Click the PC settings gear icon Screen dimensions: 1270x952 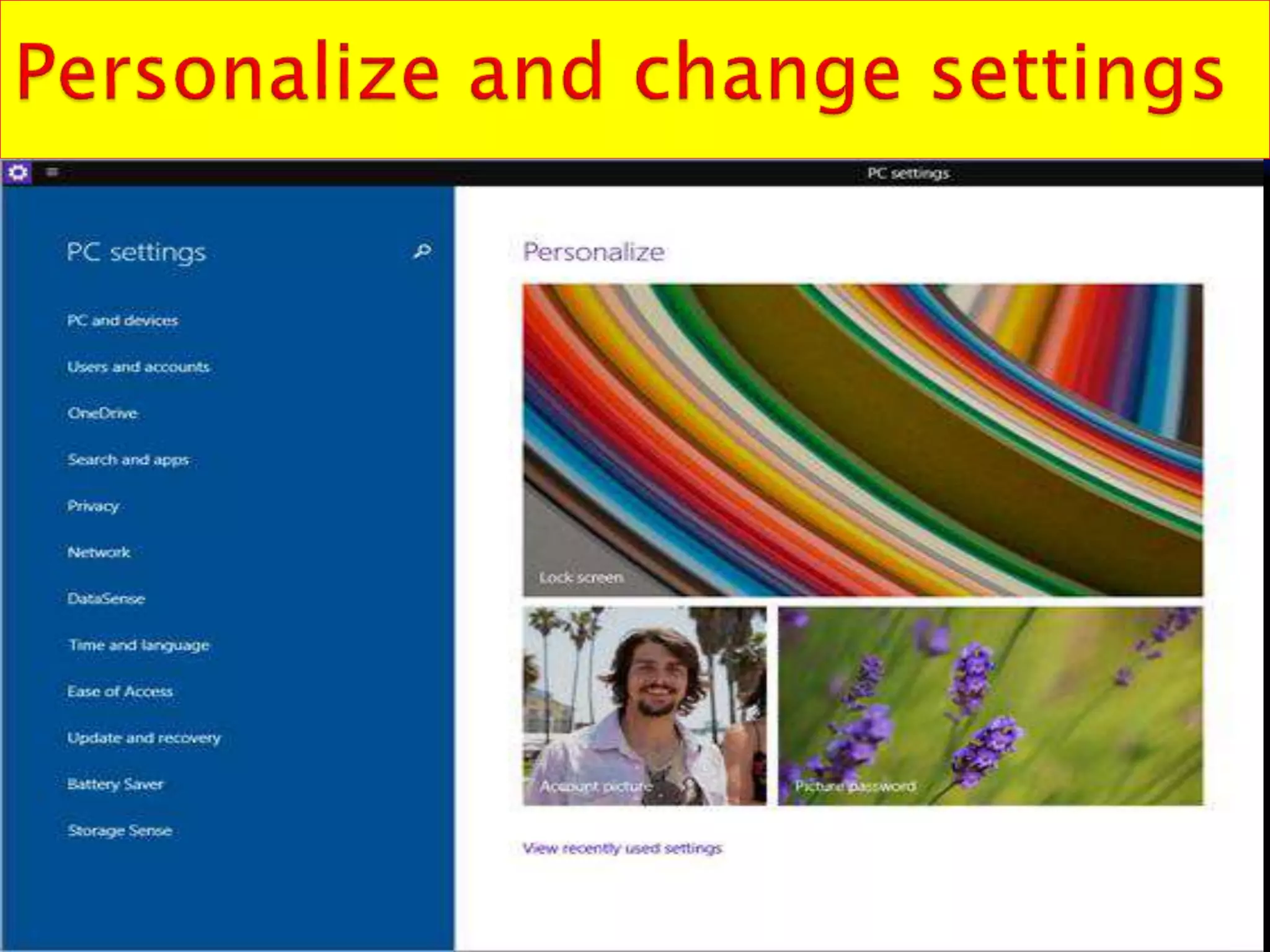pyautogui.click(x=18, y=172)
